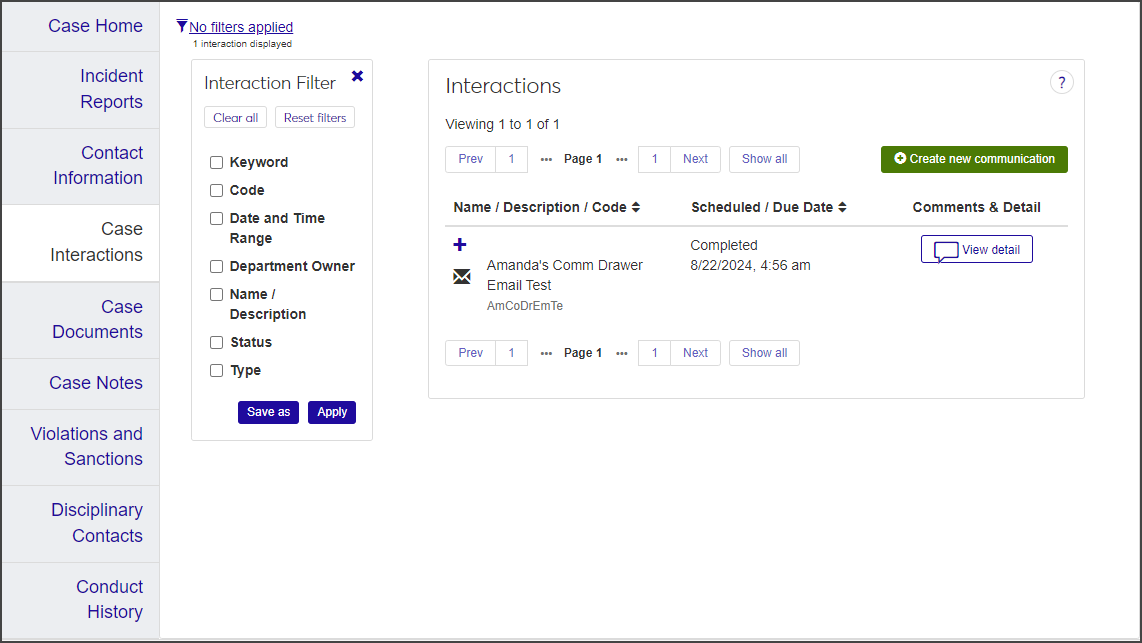
Task: Sort by Name / Description / Code
Action: 546,207
